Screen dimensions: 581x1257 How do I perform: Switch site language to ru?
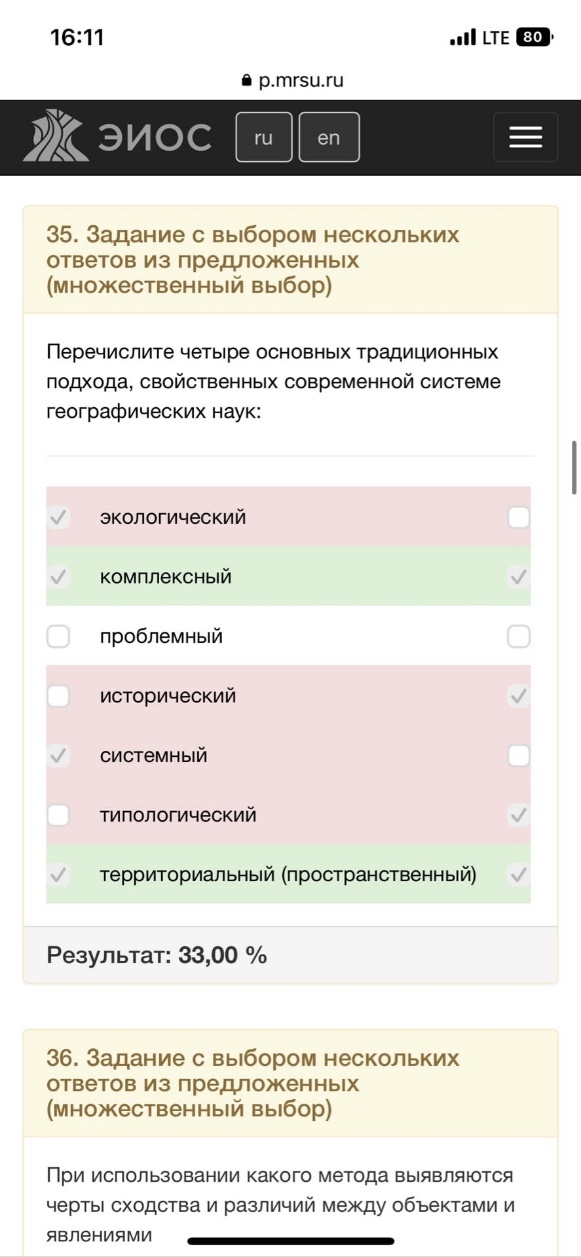click(x=263, y=138)
